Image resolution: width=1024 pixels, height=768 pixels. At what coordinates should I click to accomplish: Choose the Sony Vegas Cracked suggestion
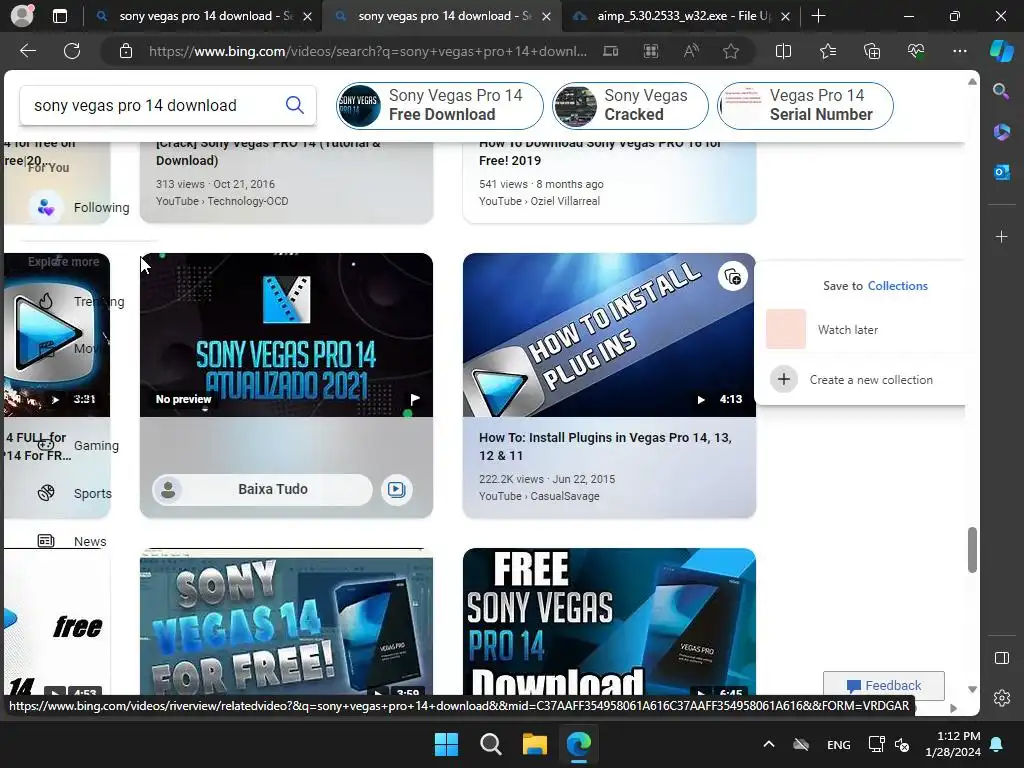(x=630, y=105)
